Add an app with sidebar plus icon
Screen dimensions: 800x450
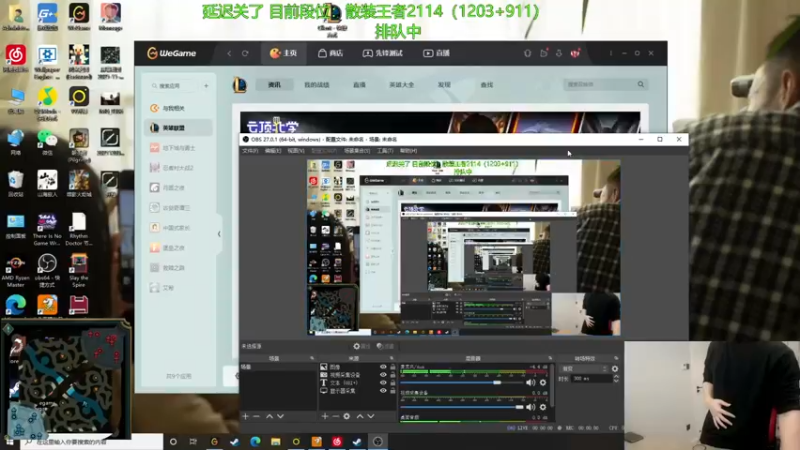[x=206, y=86]
